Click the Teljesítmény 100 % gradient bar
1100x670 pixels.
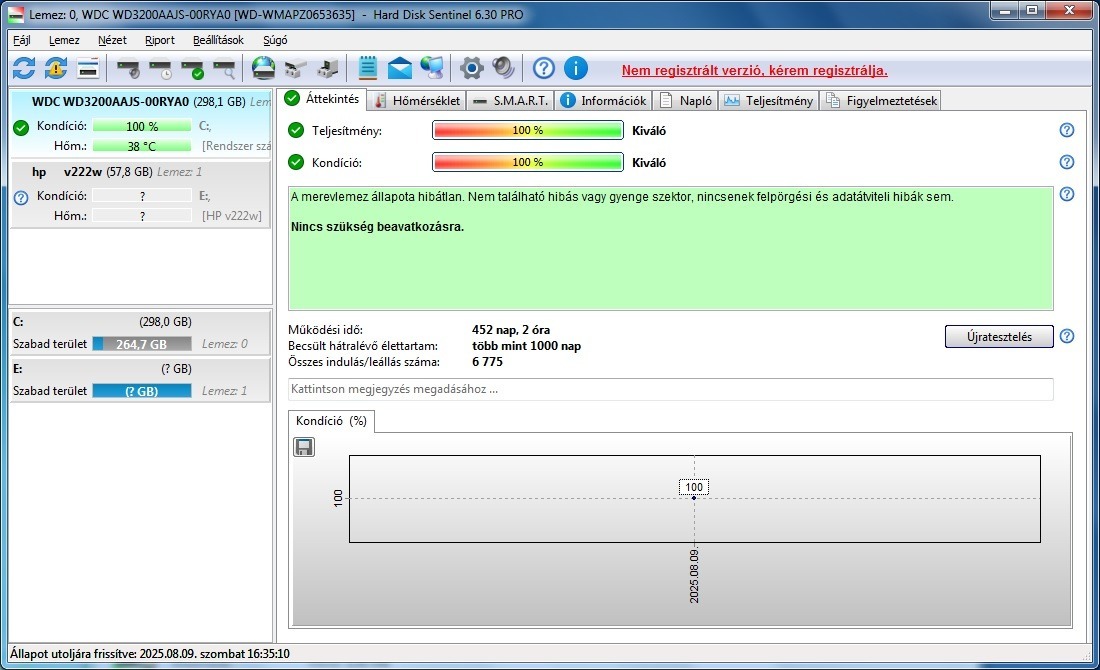[x=528, y=130]
